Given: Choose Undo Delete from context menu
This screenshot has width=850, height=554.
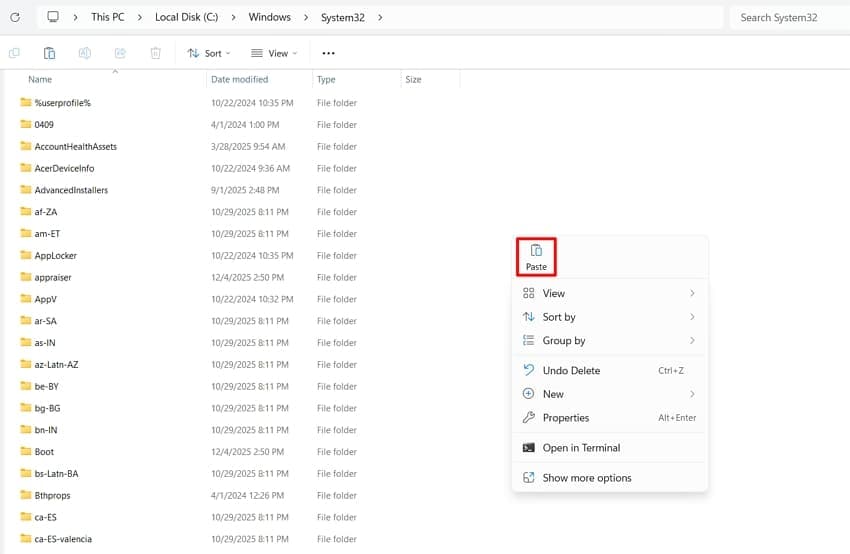Looking at the screenshot, I should [x=610, y=370].
